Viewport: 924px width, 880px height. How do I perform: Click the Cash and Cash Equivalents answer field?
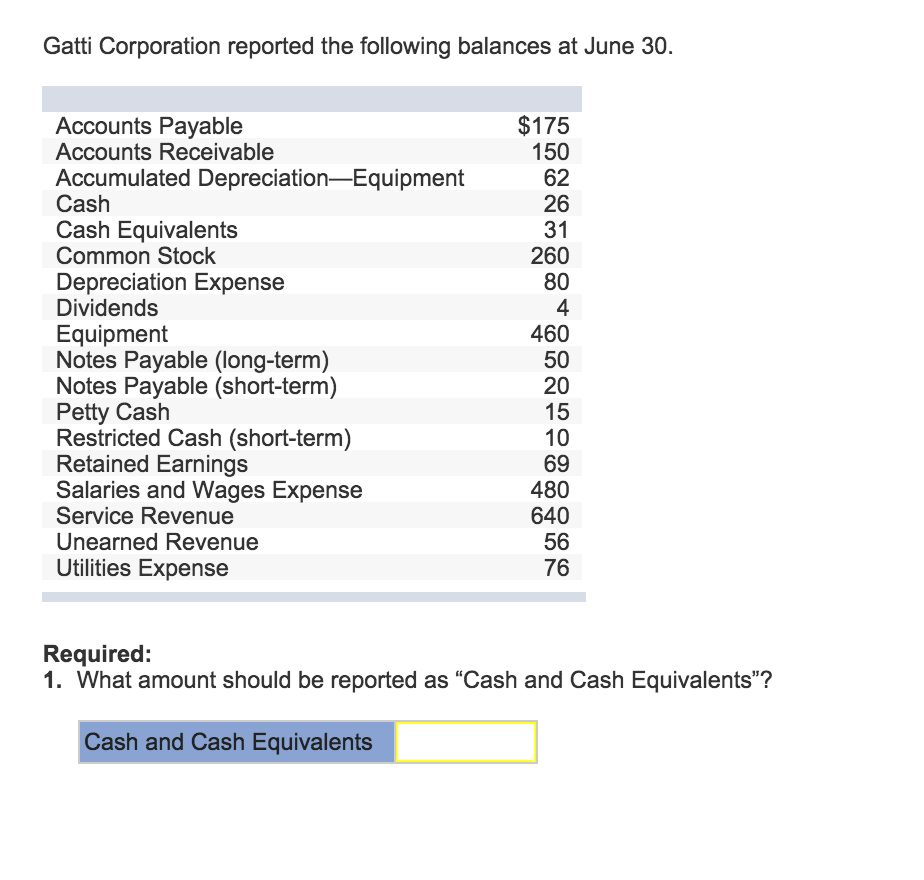click(x=466, y=742)
